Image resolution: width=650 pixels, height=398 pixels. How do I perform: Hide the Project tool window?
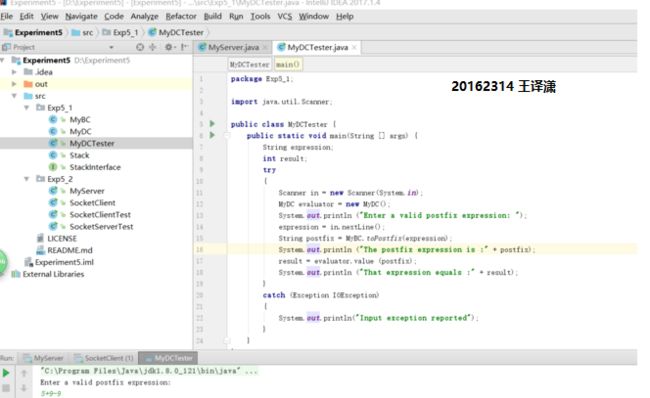click(184, 47)
